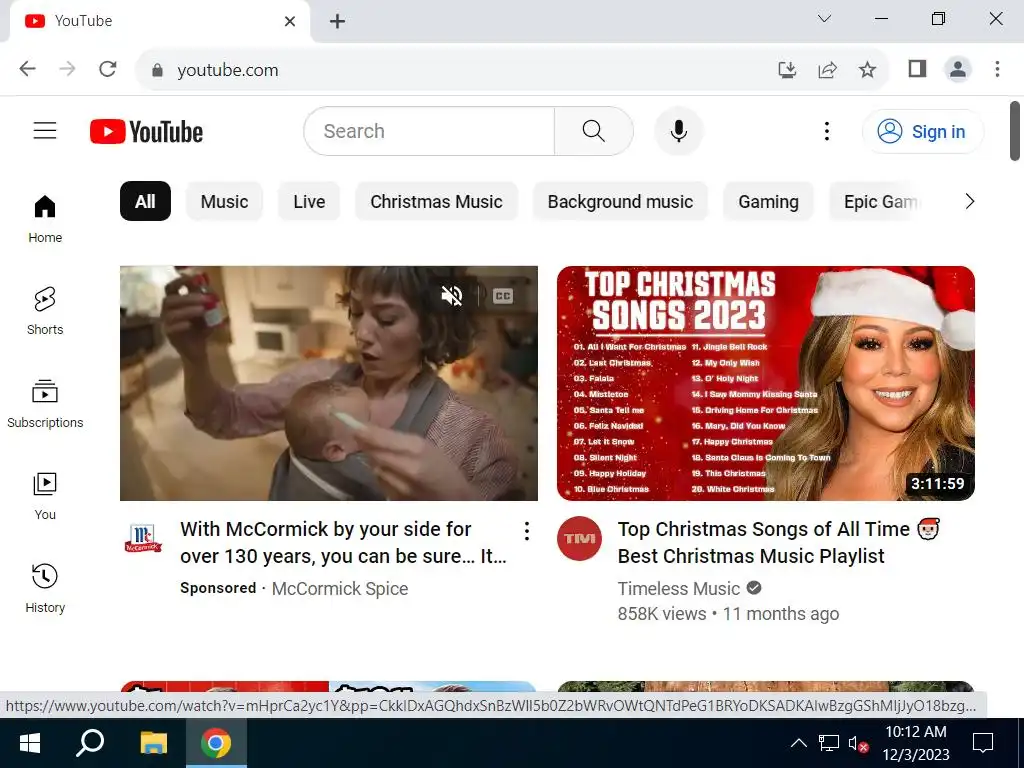Show hidden system tray icons
The width and height of the screenshot is (1024, 768).
click(798, 743)
